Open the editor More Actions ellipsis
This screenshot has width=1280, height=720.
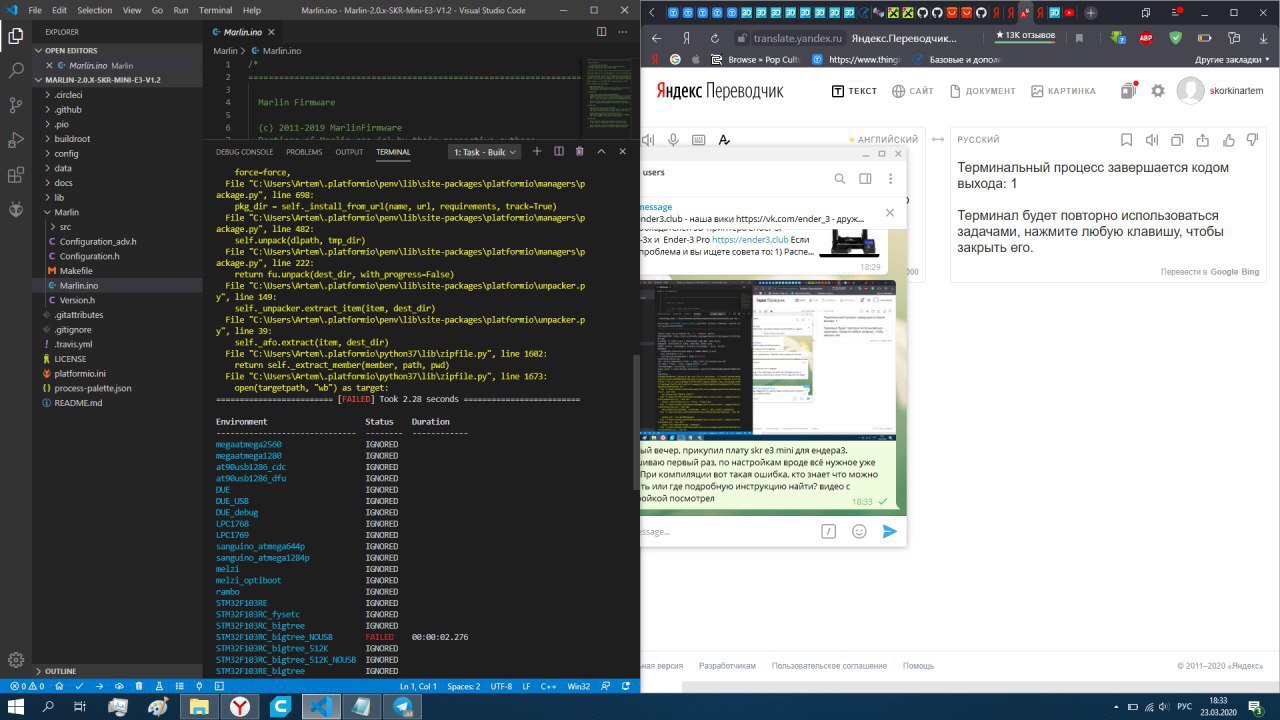click(623, 32)
